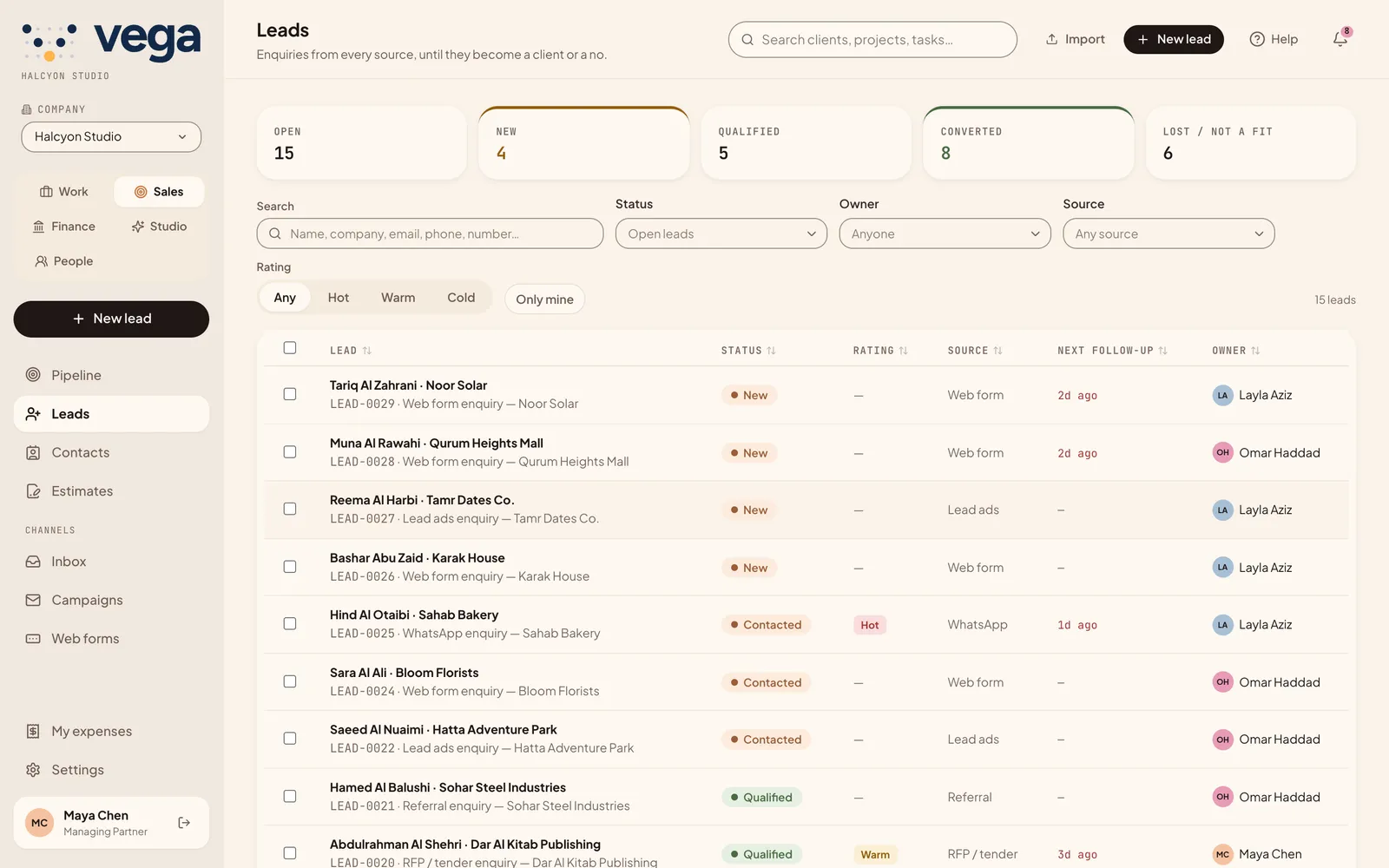Screen dimensions: 1389x868
Task: Open the notifications bell icon
Action: click(1340, 39)
